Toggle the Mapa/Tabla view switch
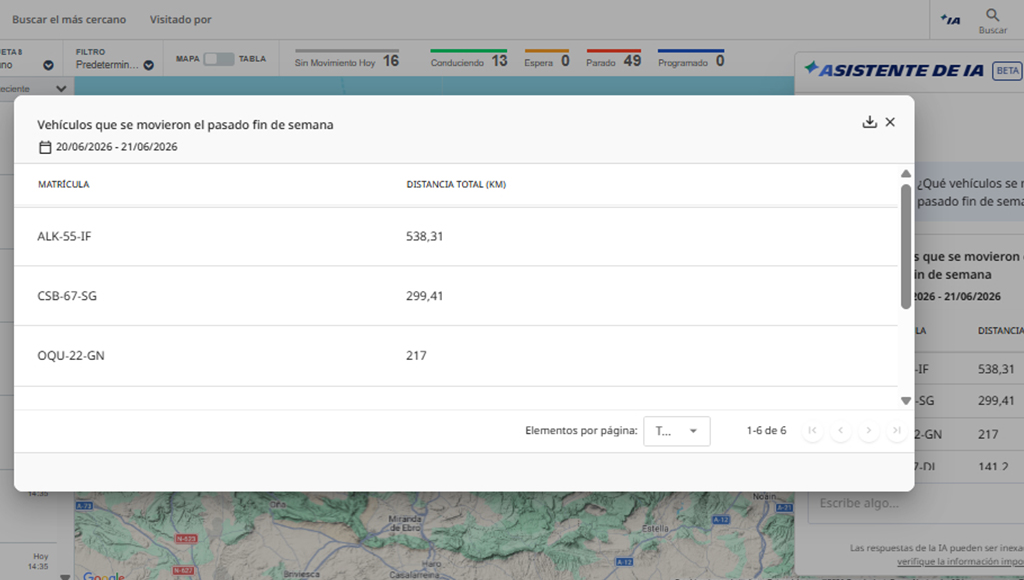1024x580 pixels. (219, 59)
